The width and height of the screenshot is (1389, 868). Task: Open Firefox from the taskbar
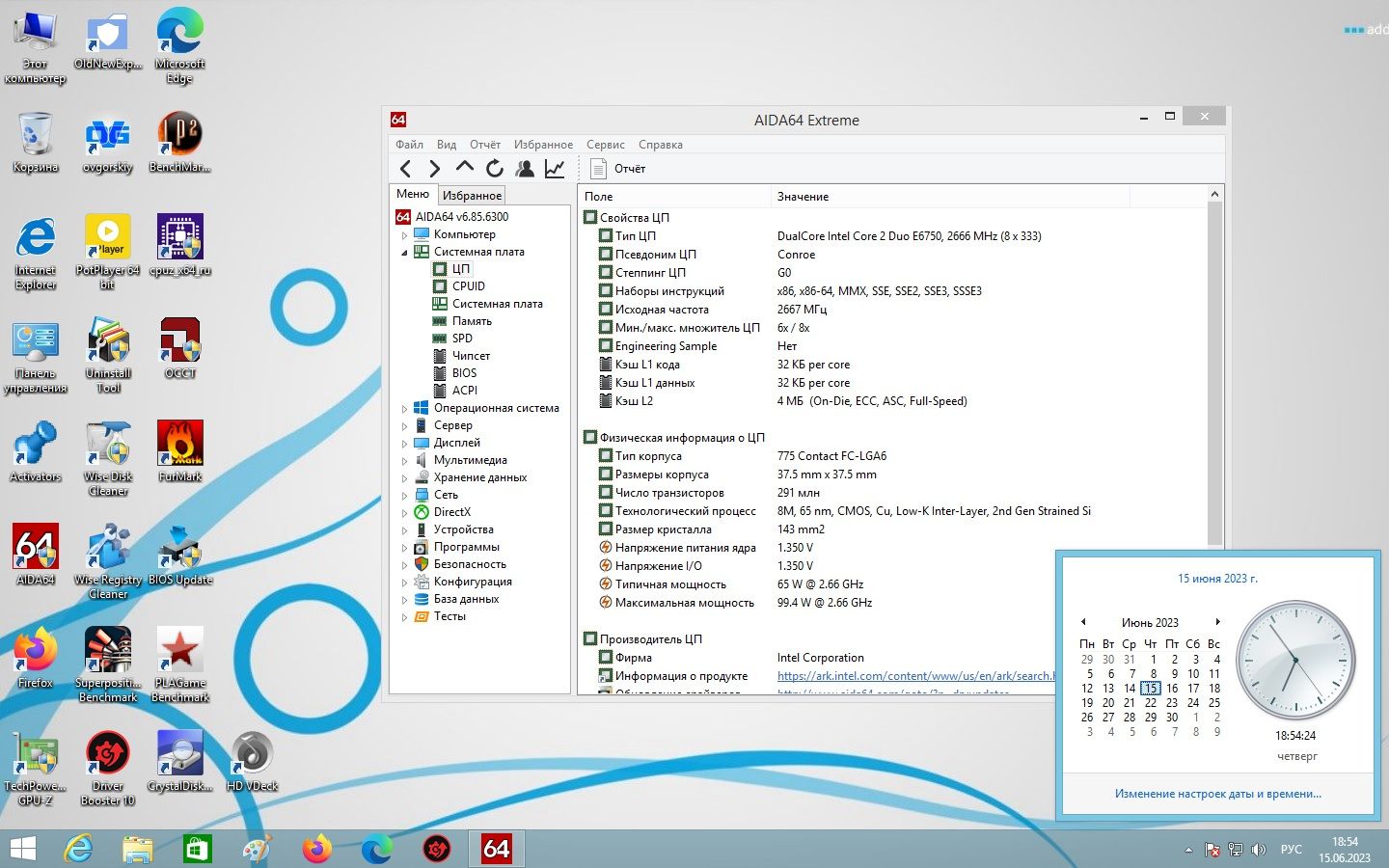click(317, 849)
